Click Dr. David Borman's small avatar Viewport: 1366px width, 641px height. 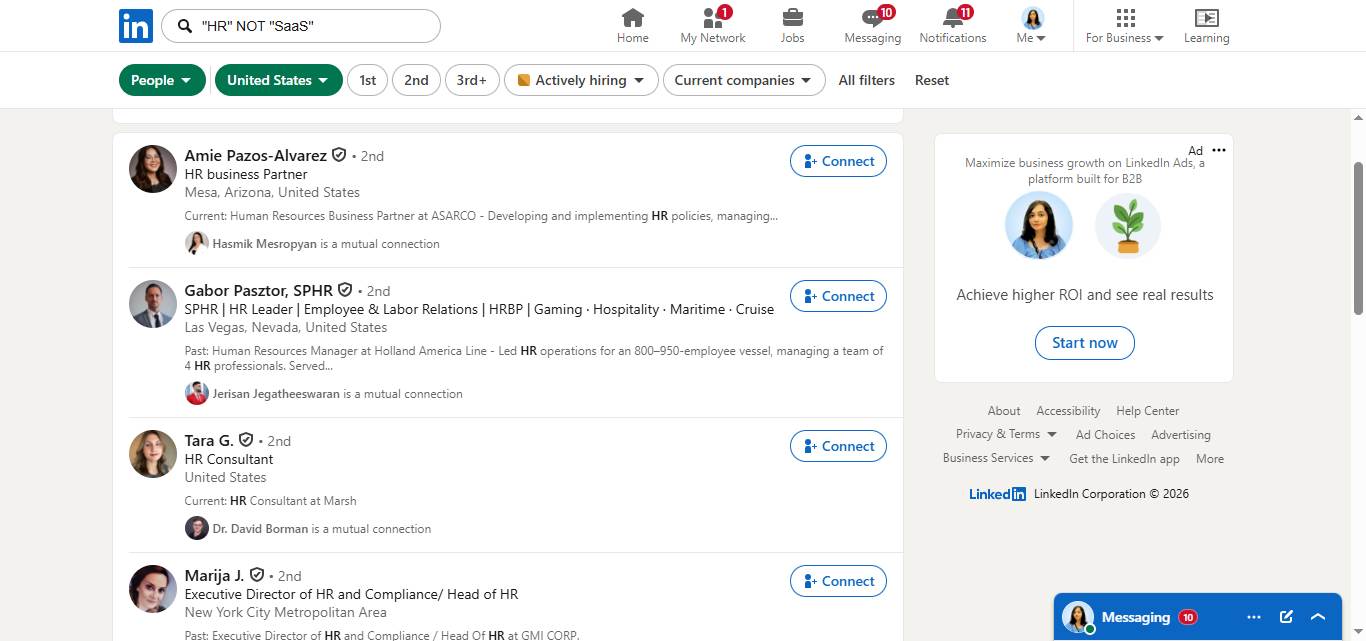tap(197, 528)
